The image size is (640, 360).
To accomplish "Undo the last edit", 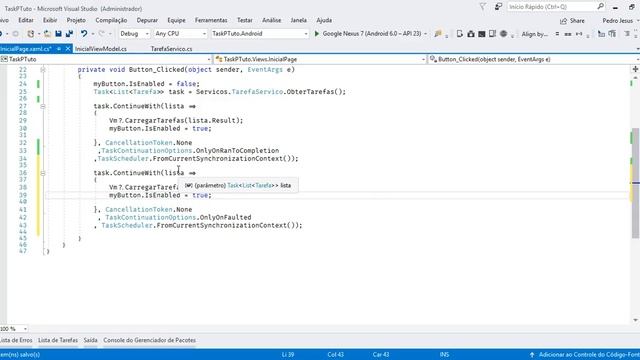I will pyautogui.click(x=84, y=33).
